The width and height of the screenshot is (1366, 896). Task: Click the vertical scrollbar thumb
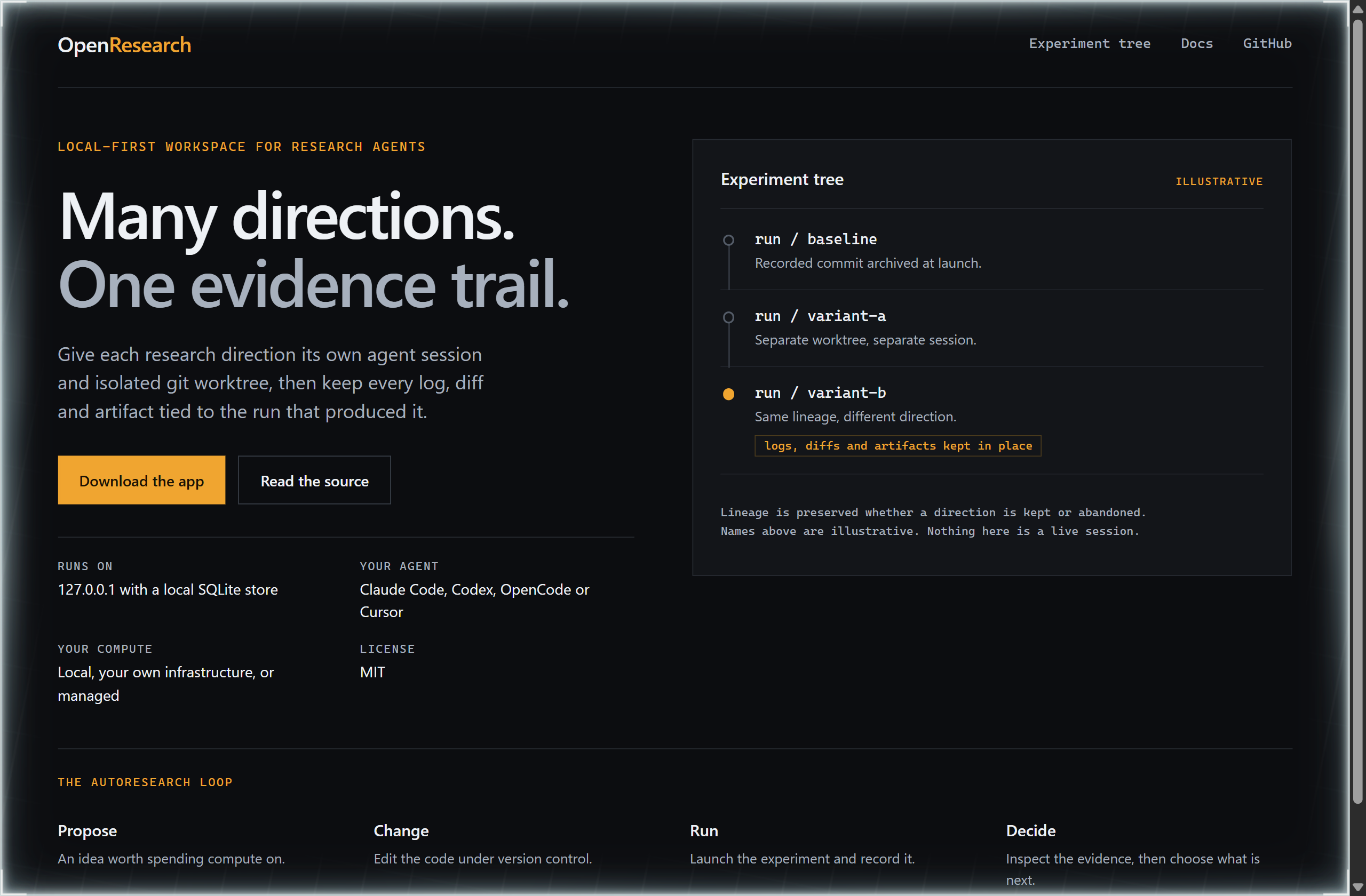[1357, 411]
